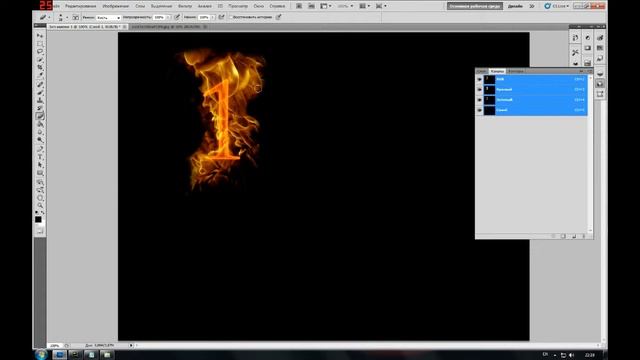
Task: Open the Редактирование menu
Action: coord(80,6)
